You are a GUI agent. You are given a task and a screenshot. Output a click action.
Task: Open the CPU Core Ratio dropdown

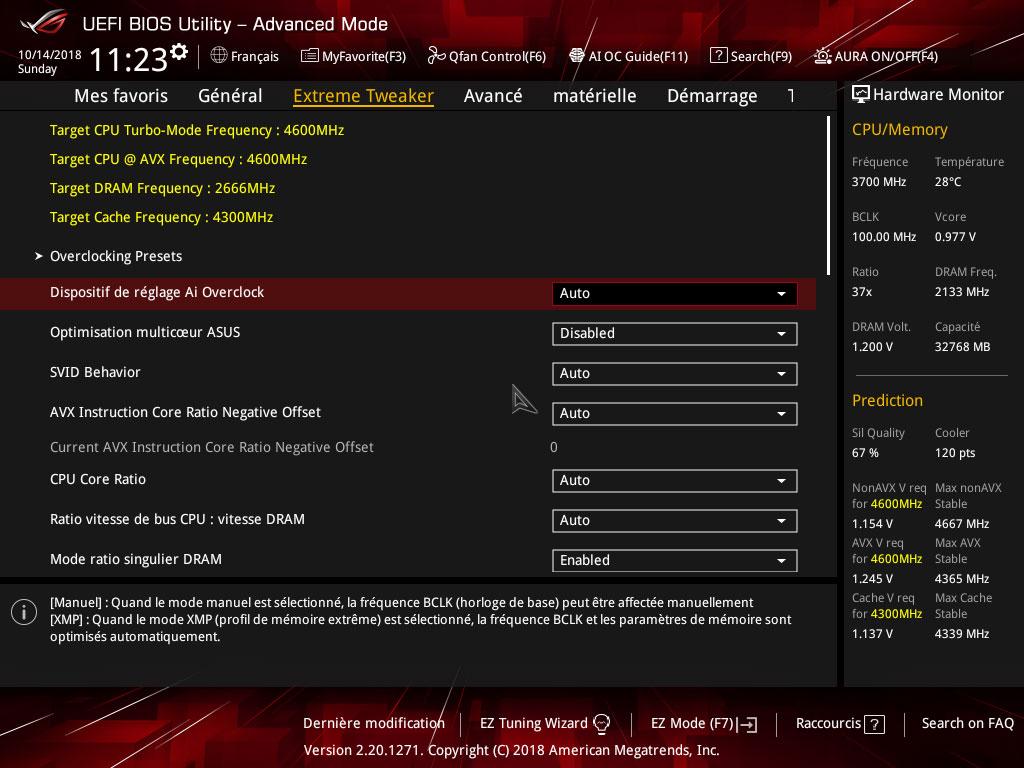pyautogui.click(x=674, y=481)
